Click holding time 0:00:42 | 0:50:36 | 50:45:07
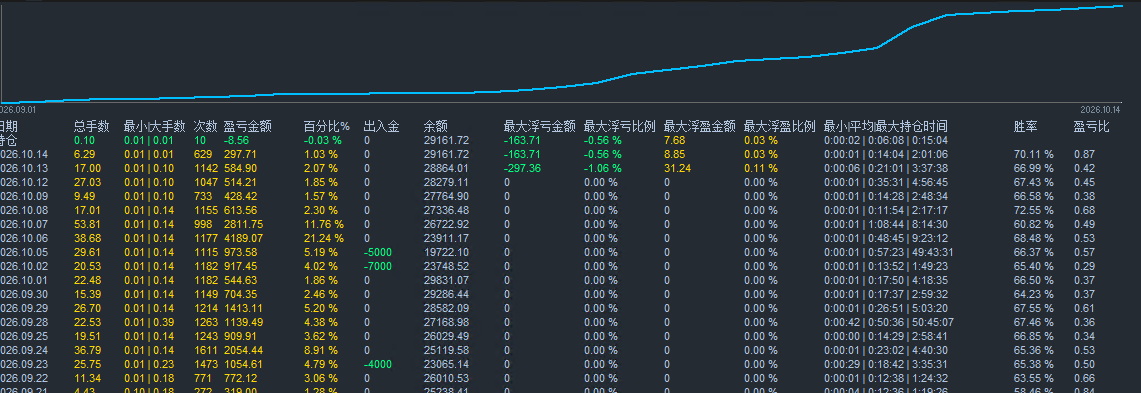This screenshot has width=1141, height=393. [888, 322]
